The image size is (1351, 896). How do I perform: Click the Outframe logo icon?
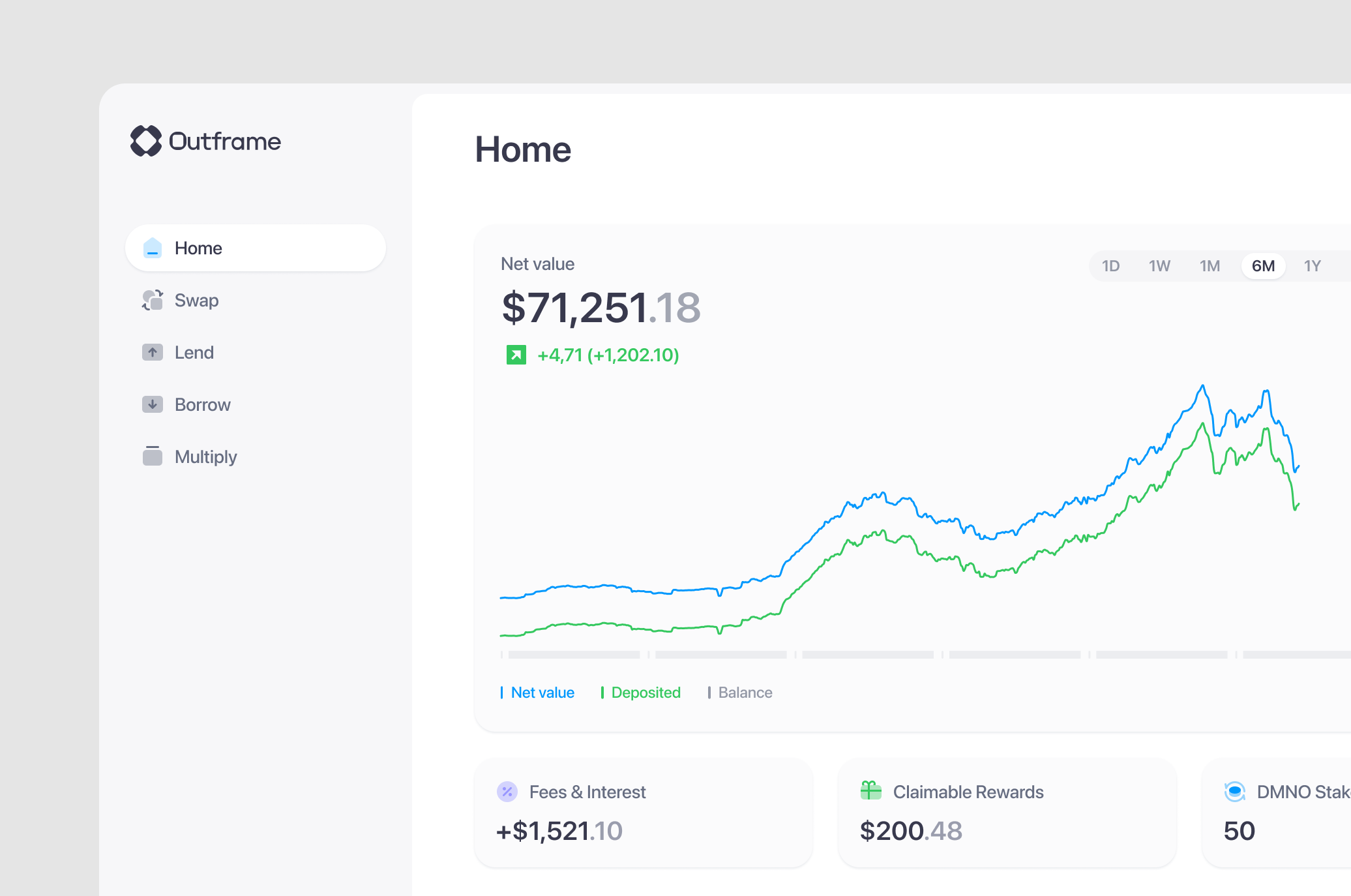click(x=147, y=142)
